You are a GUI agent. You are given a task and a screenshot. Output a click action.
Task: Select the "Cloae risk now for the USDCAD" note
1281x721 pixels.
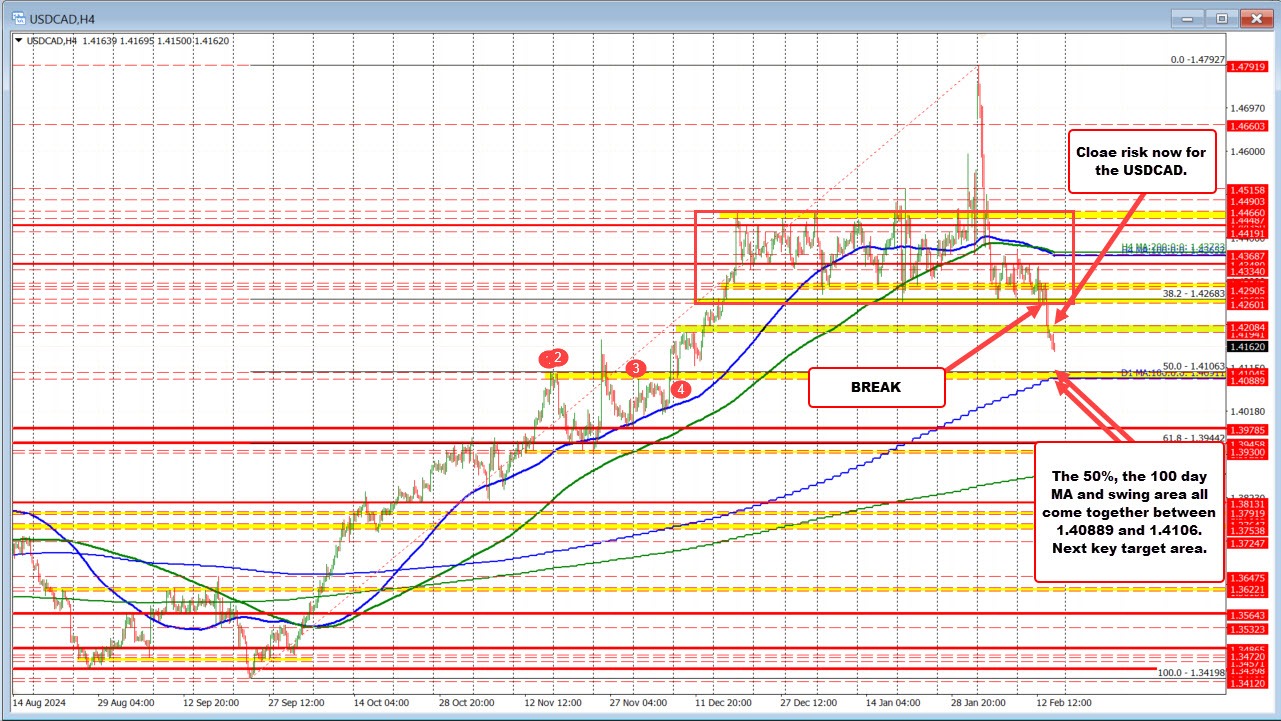tap(1142, 161)
